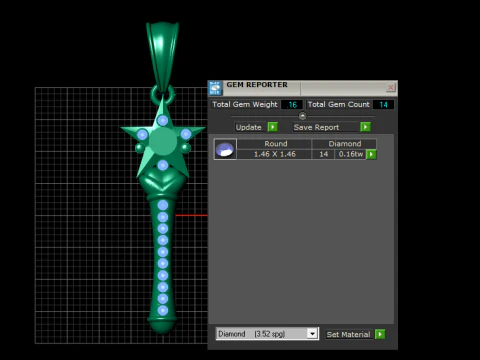
Task: Close the Gem Reporter panel
Action: pyautogui.click(x=390, y=88)
